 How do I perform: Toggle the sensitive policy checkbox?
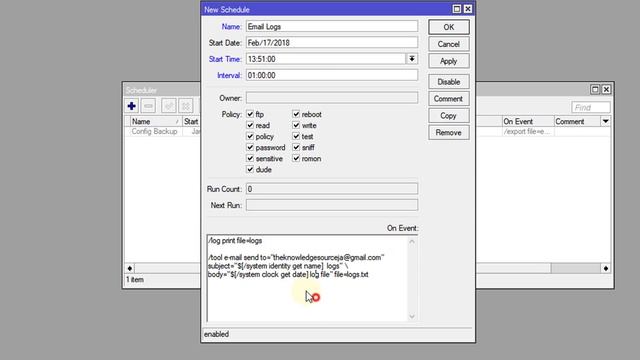tap(250, 158)
